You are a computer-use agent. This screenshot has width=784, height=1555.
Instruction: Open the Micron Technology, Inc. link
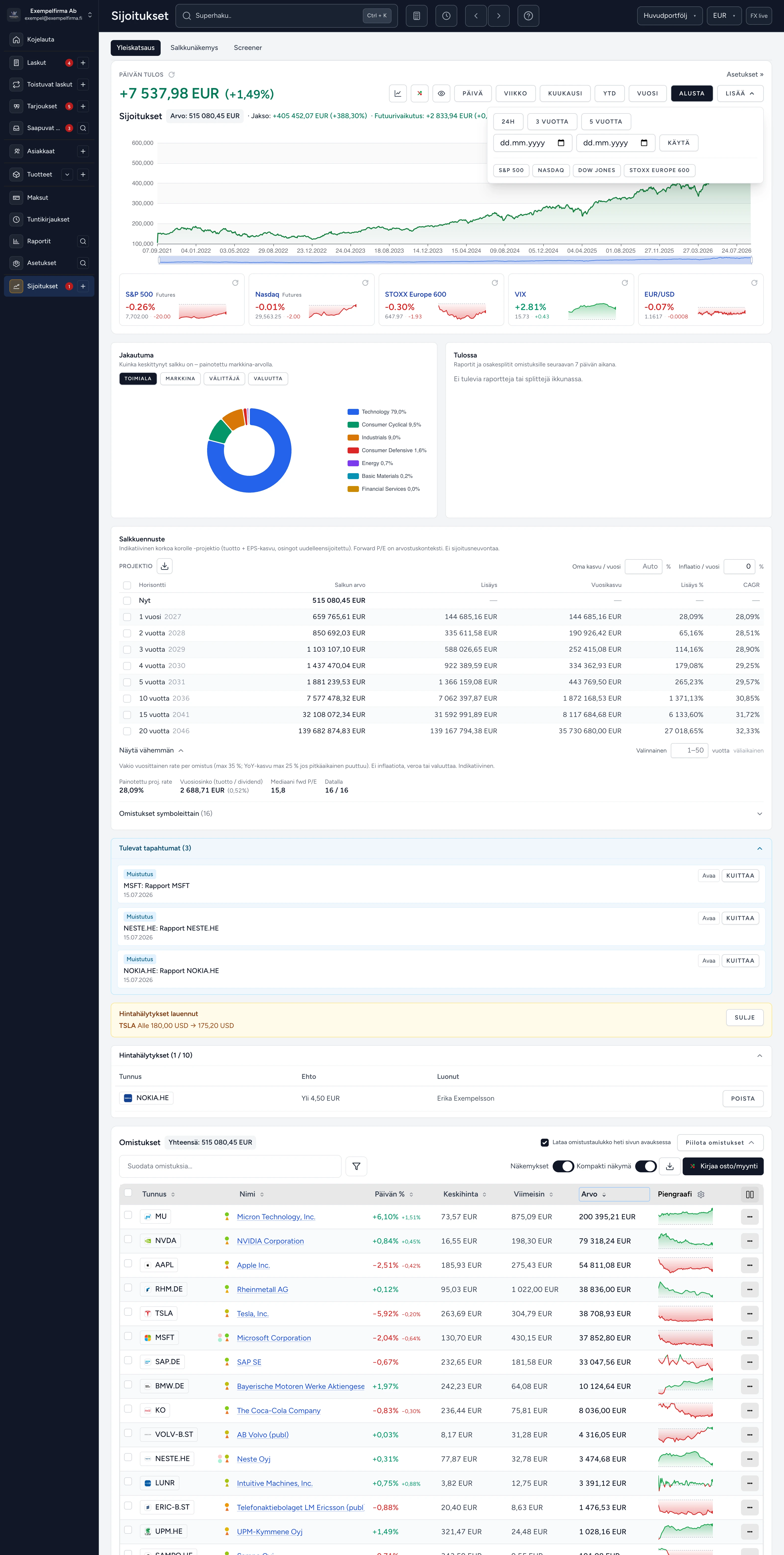pyautogui.click(x=276, y=1217)
